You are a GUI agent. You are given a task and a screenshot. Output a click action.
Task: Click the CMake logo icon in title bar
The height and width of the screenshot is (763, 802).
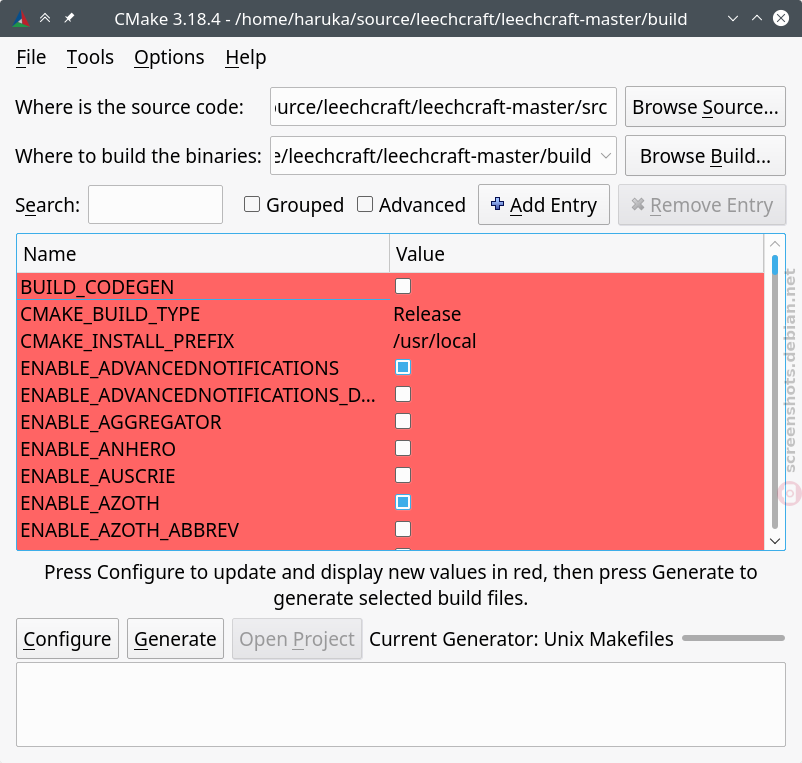[x=20, y=19]
